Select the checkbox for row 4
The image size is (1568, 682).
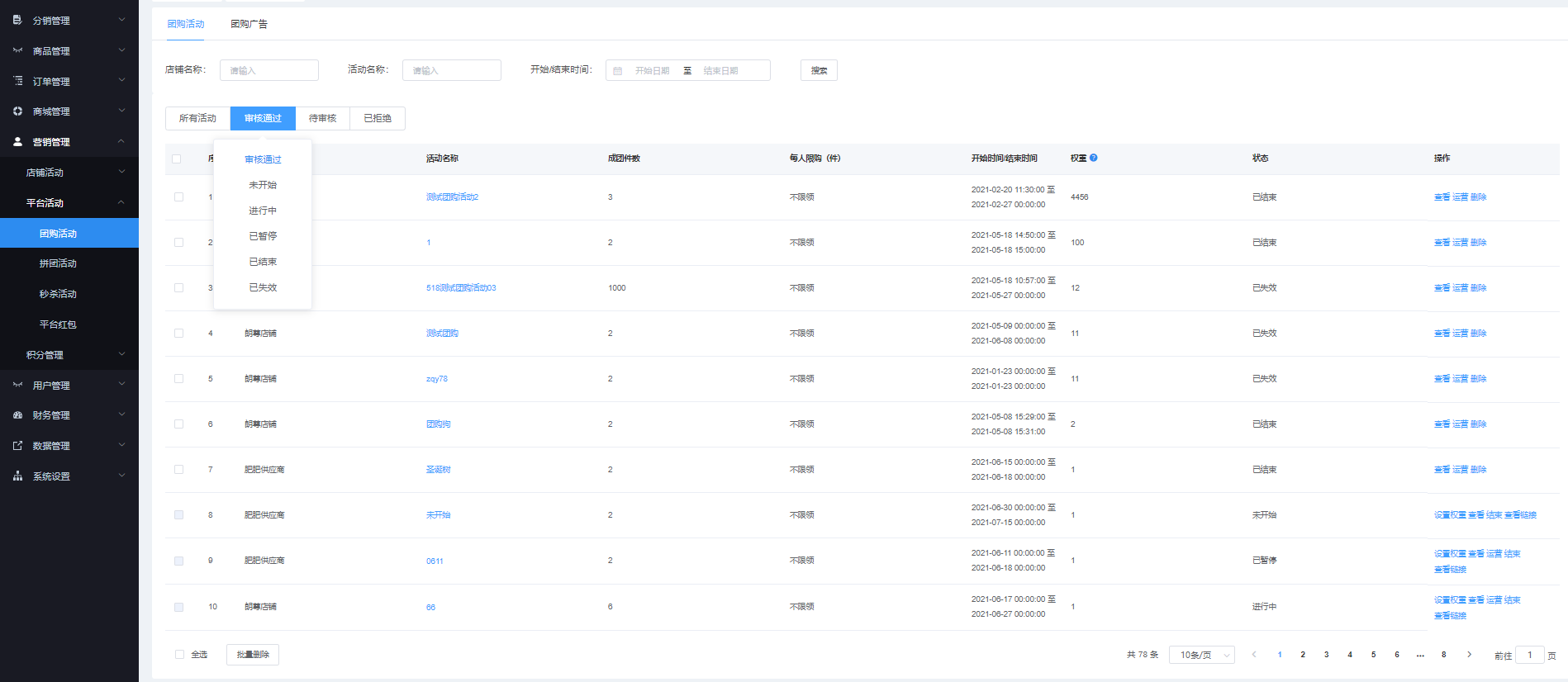click(178, 334)
